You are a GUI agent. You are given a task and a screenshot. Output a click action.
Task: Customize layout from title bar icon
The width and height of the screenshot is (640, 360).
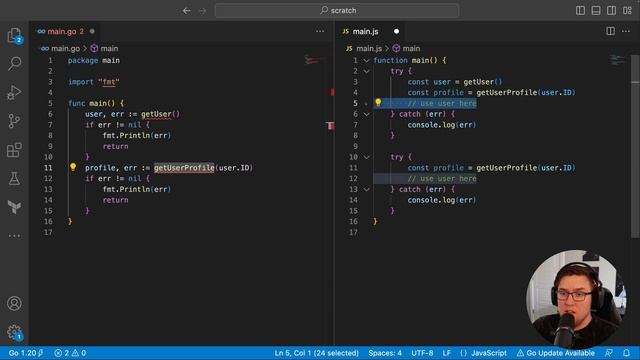627,11
